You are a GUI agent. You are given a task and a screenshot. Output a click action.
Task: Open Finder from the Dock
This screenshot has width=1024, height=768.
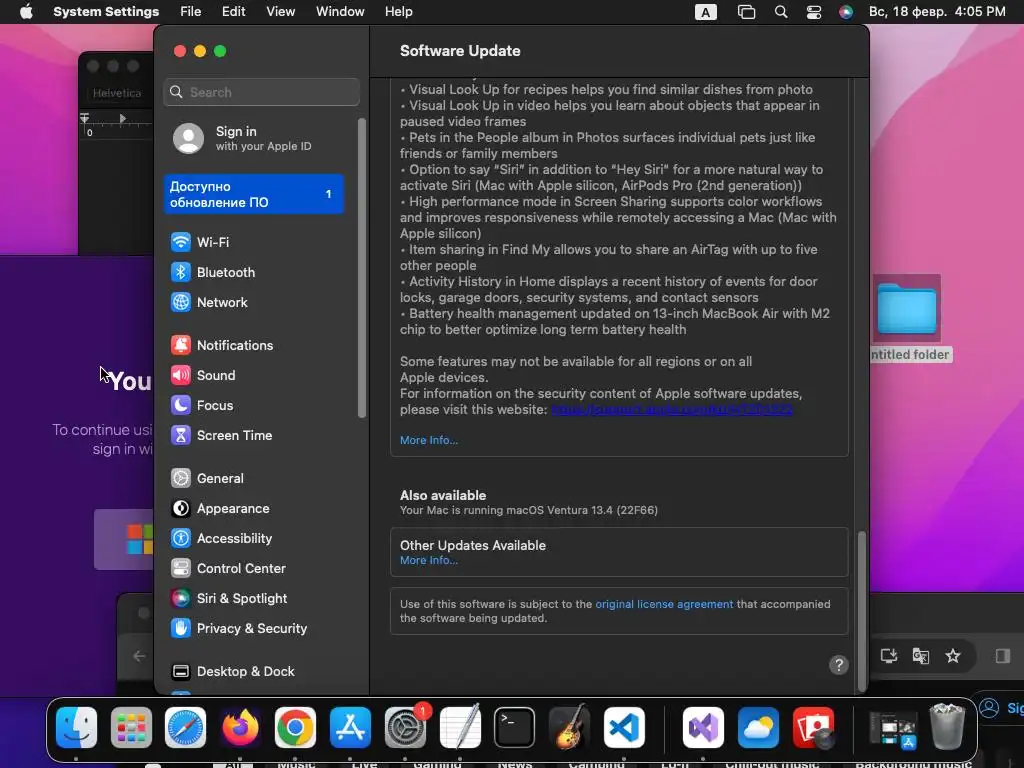coord(76,727)
